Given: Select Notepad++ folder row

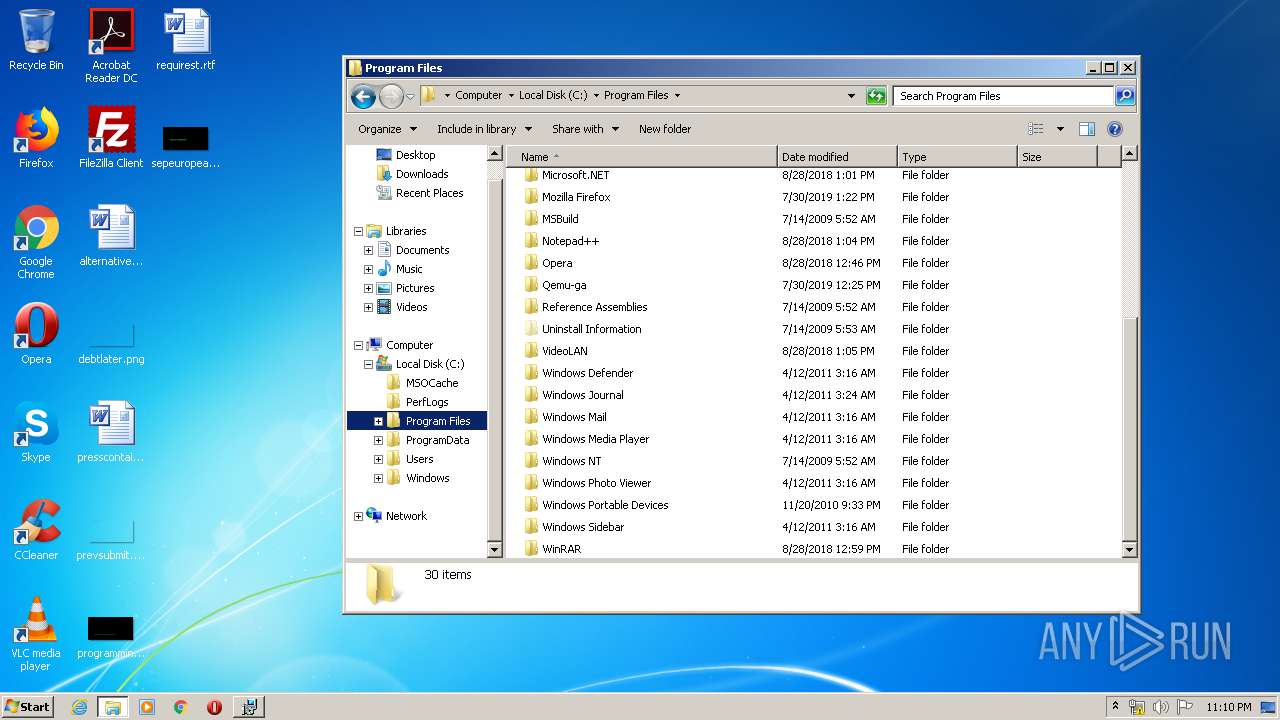Looking at the screenshot, I should (815, 241).
